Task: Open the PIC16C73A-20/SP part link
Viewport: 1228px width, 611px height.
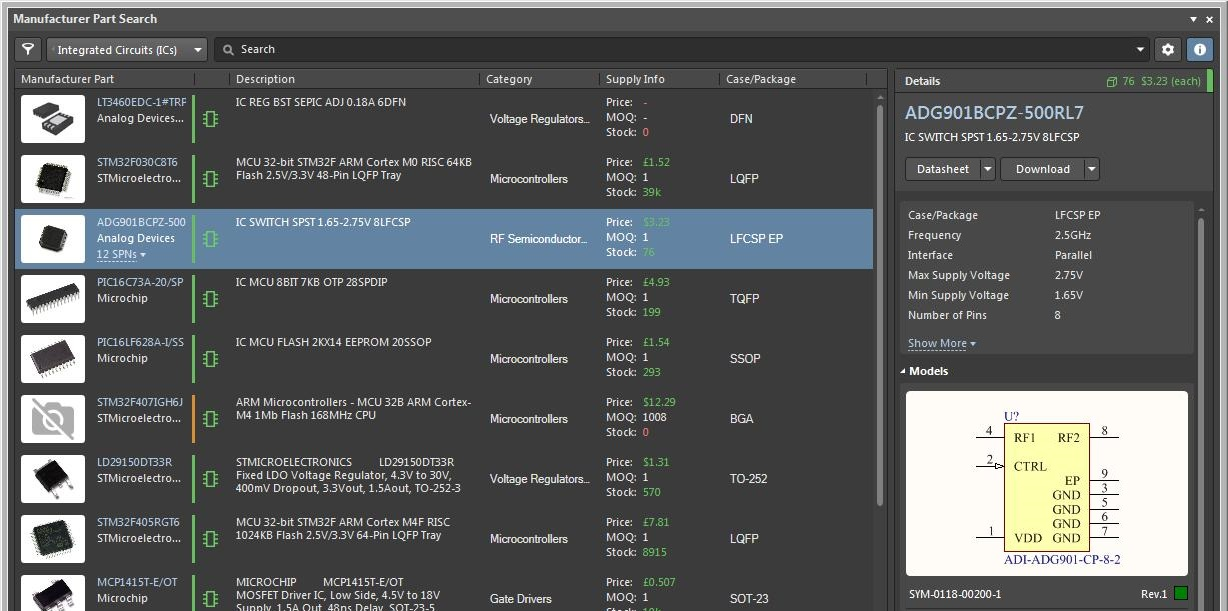Action: tap(140, 282)
